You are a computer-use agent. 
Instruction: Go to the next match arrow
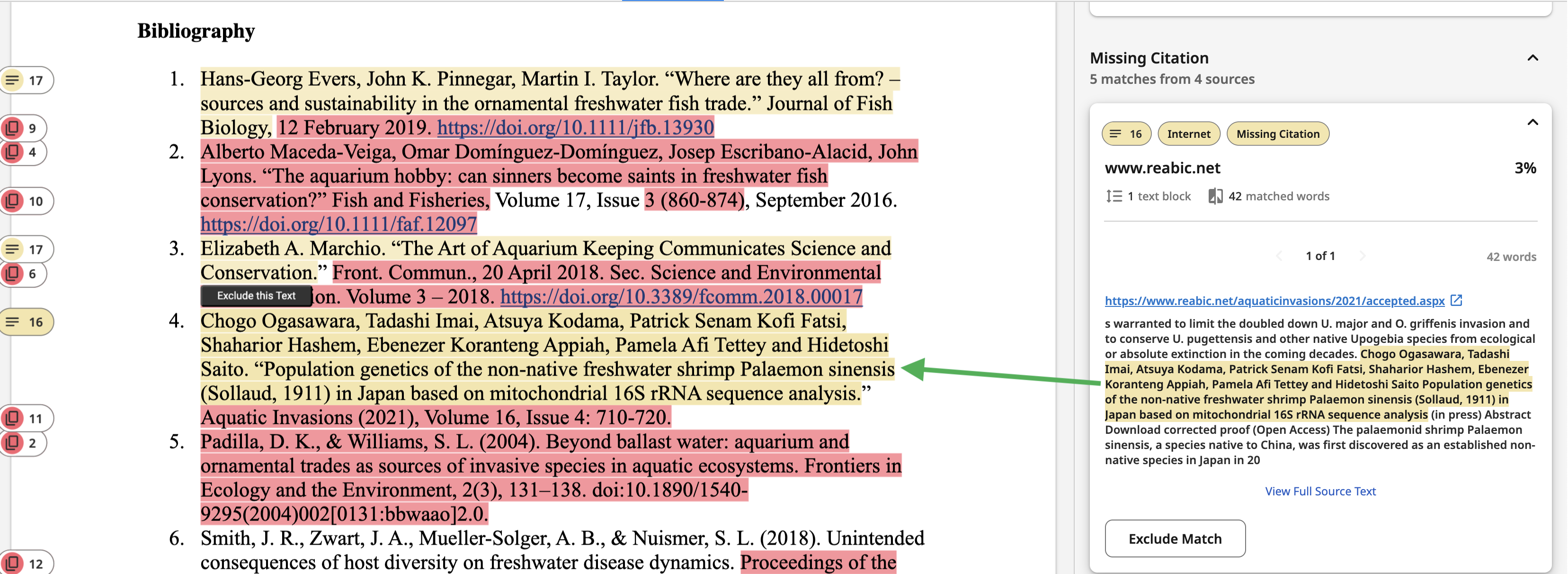pos(1362,256)
